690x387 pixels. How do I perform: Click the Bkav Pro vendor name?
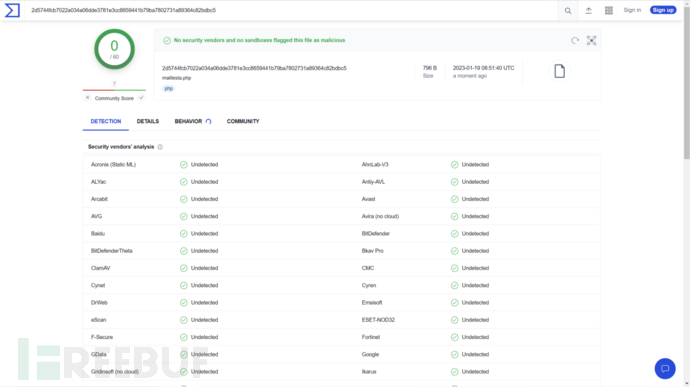point(373,251)
